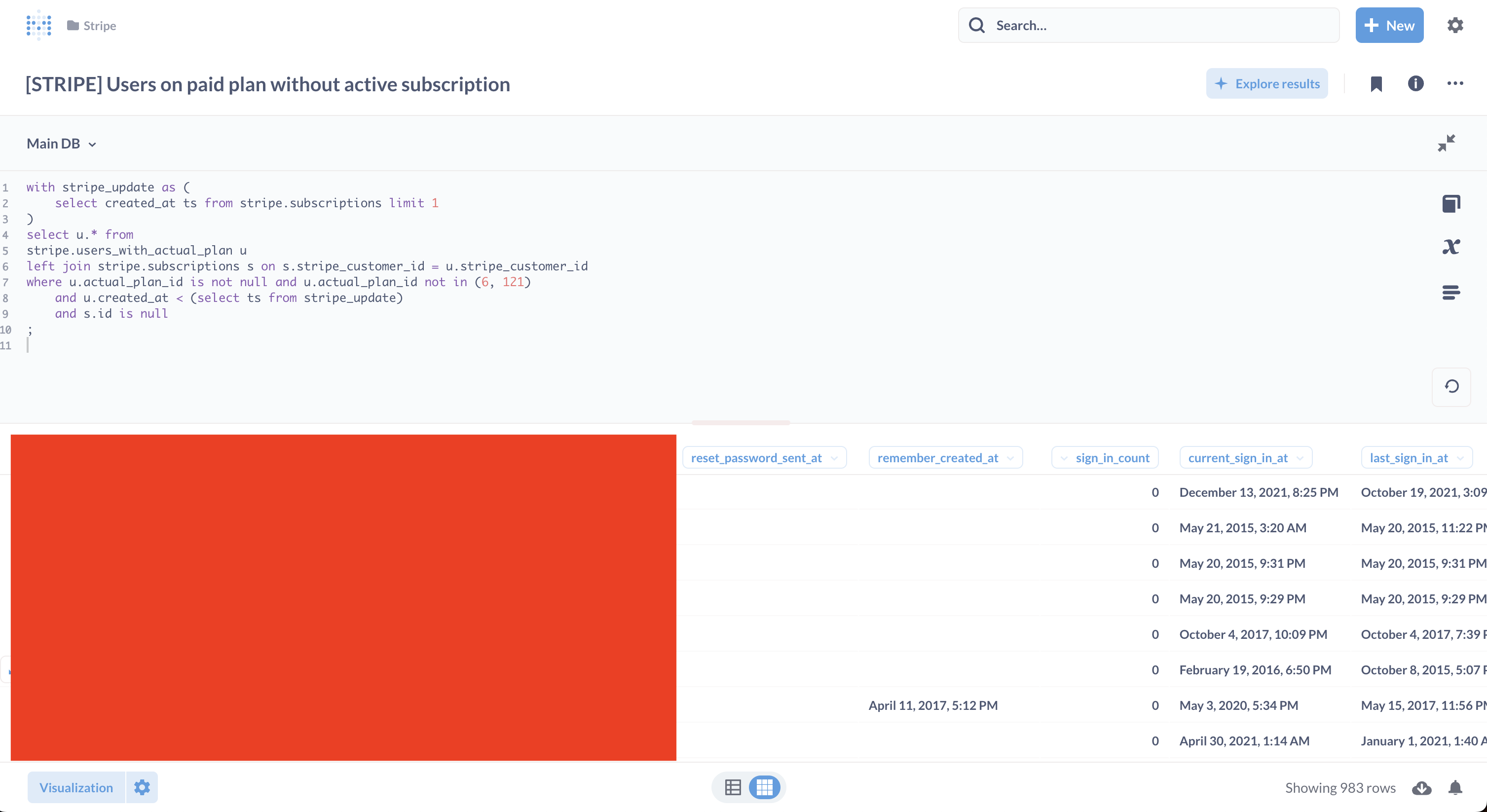The height and width of the screenshot is (812, 1487).
Task: Click cell 'May 3, 2020, 5:34 PM'
Action: point(1238,705)
